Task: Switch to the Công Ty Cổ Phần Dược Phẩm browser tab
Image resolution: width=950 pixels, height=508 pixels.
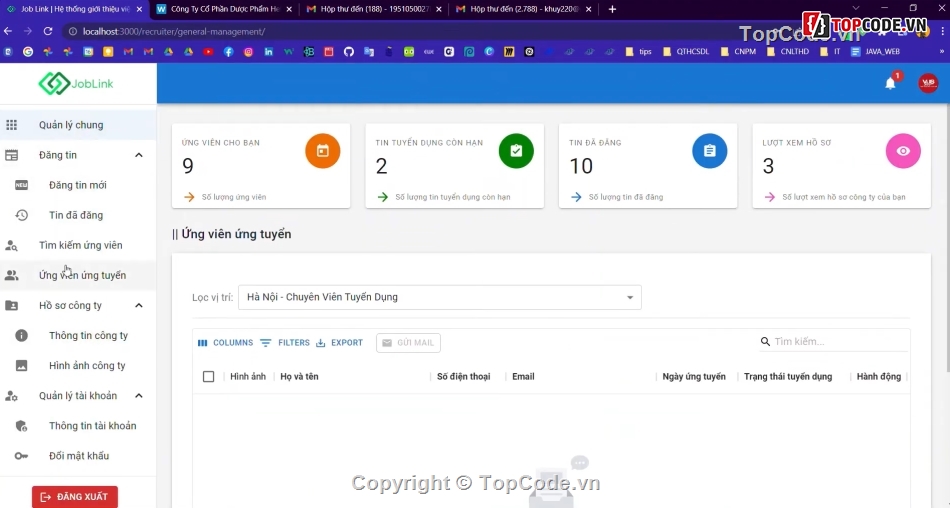Action: coord(223,9)
